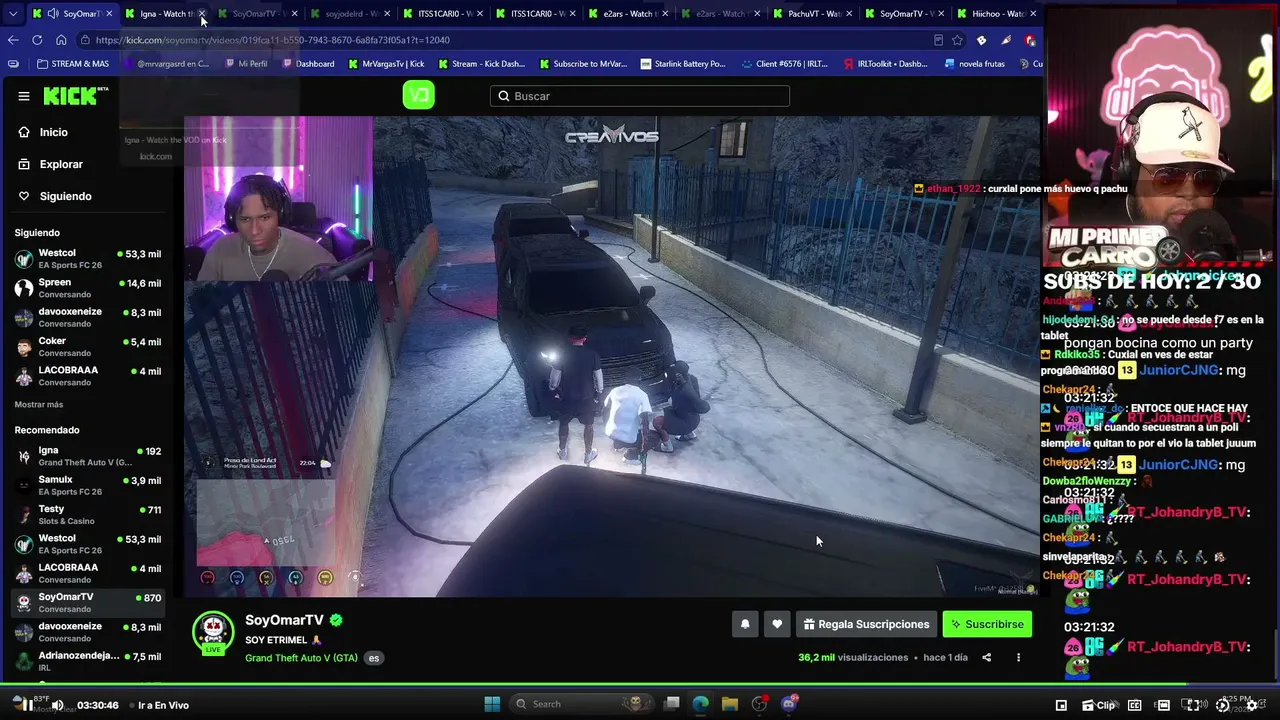Open File Explorer from the taskbar

[730, 704]
